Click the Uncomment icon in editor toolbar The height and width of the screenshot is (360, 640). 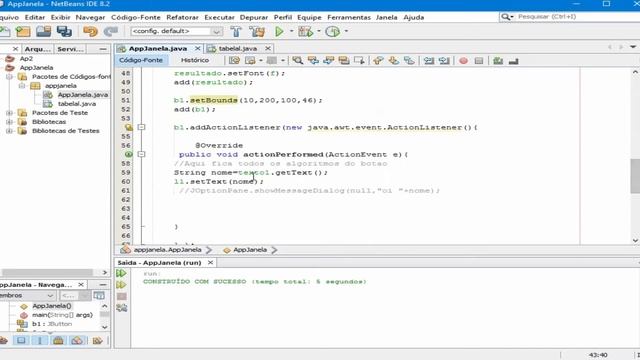tap(513, 60)
